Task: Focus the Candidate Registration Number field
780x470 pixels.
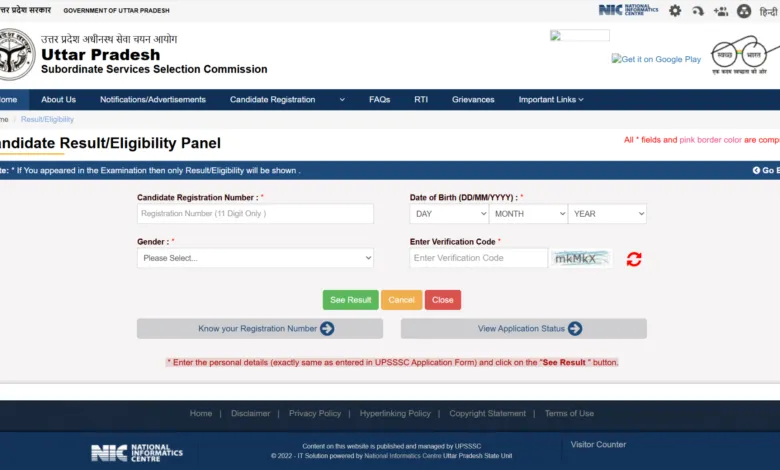Action: click(x=255, y=214)
